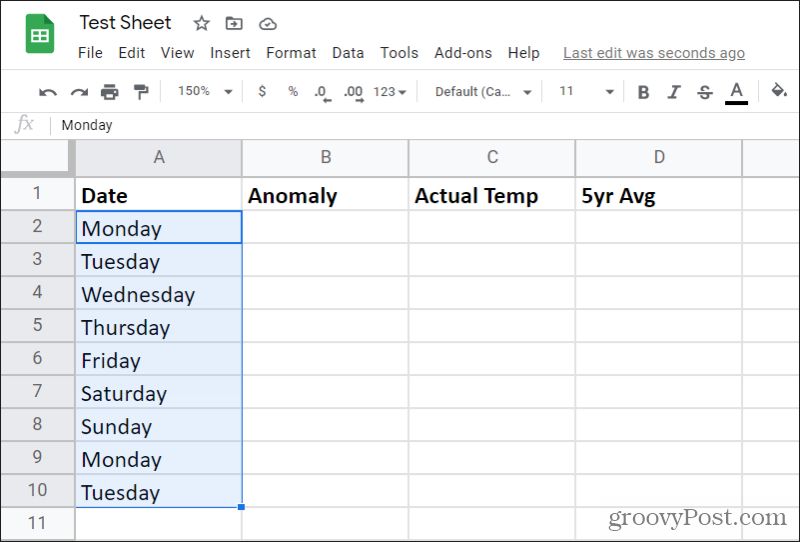Screen dimensions: 800x542
Task: Apply percent format icon
Action: pyautogui.click(x=292, y=91)
